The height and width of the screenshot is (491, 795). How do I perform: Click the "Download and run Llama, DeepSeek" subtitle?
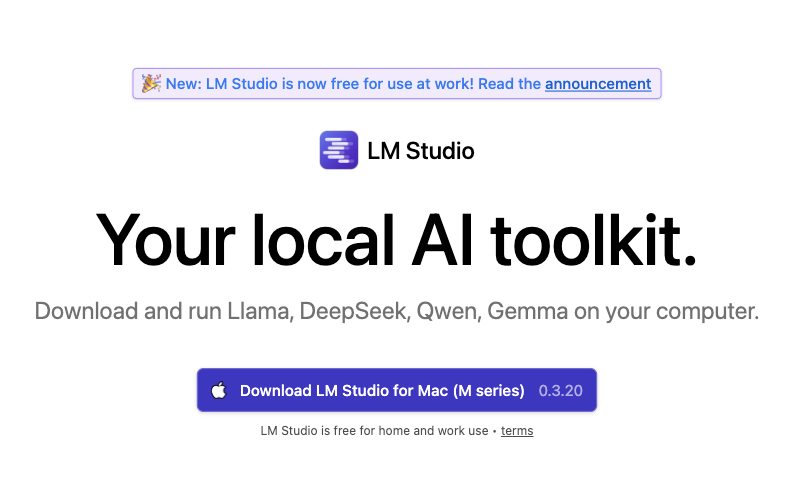pos(396,311)
